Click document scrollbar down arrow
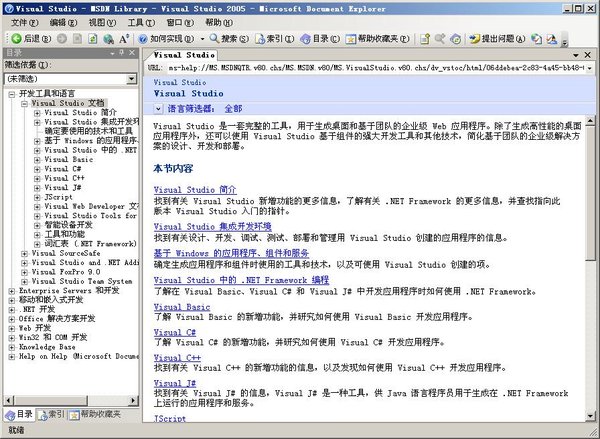This screenshot has width=600, height=439. click(x=590, y=416)
